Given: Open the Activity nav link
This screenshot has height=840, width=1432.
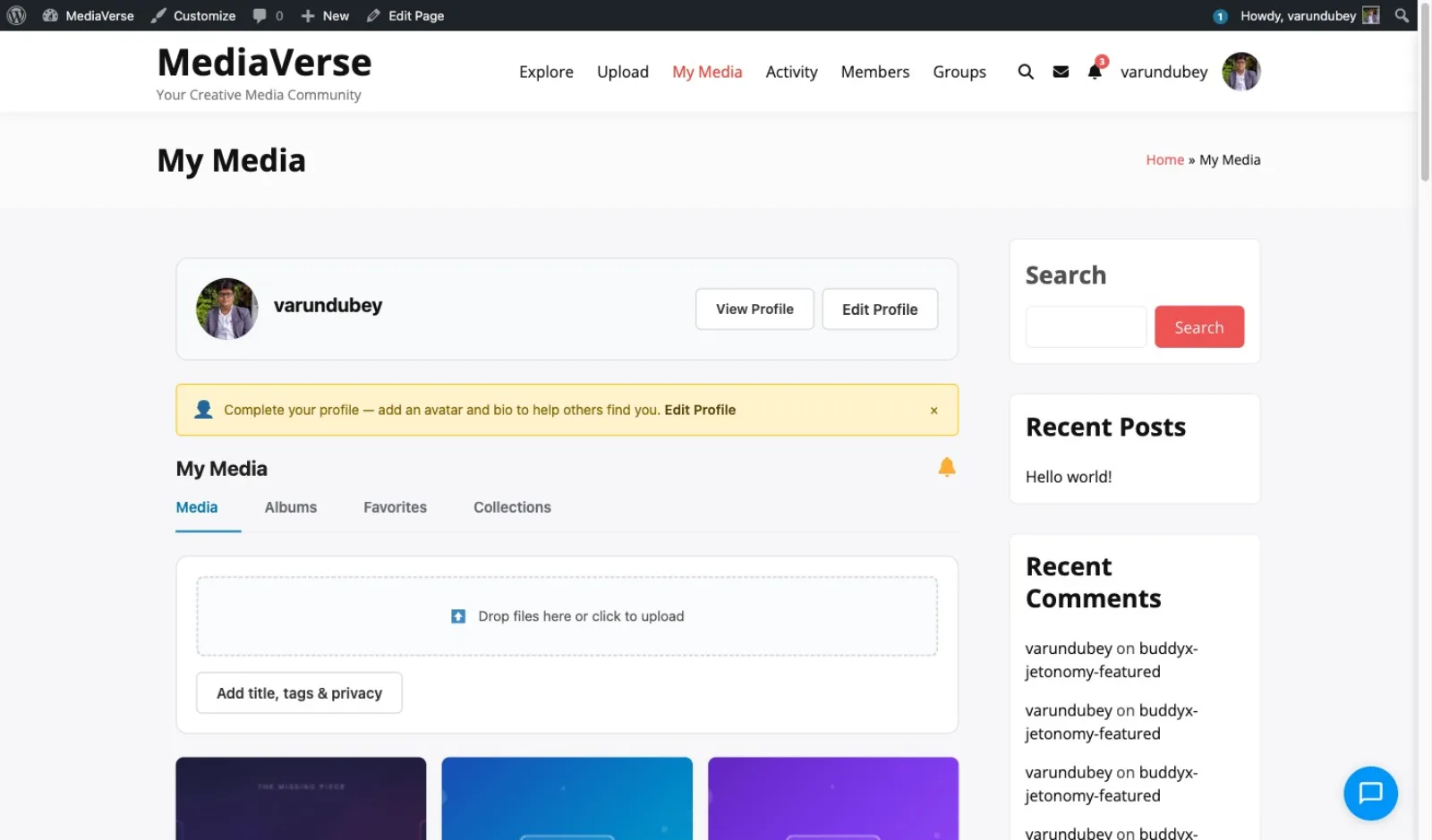Looking at the screenshot, I should (x=791, y=72).
